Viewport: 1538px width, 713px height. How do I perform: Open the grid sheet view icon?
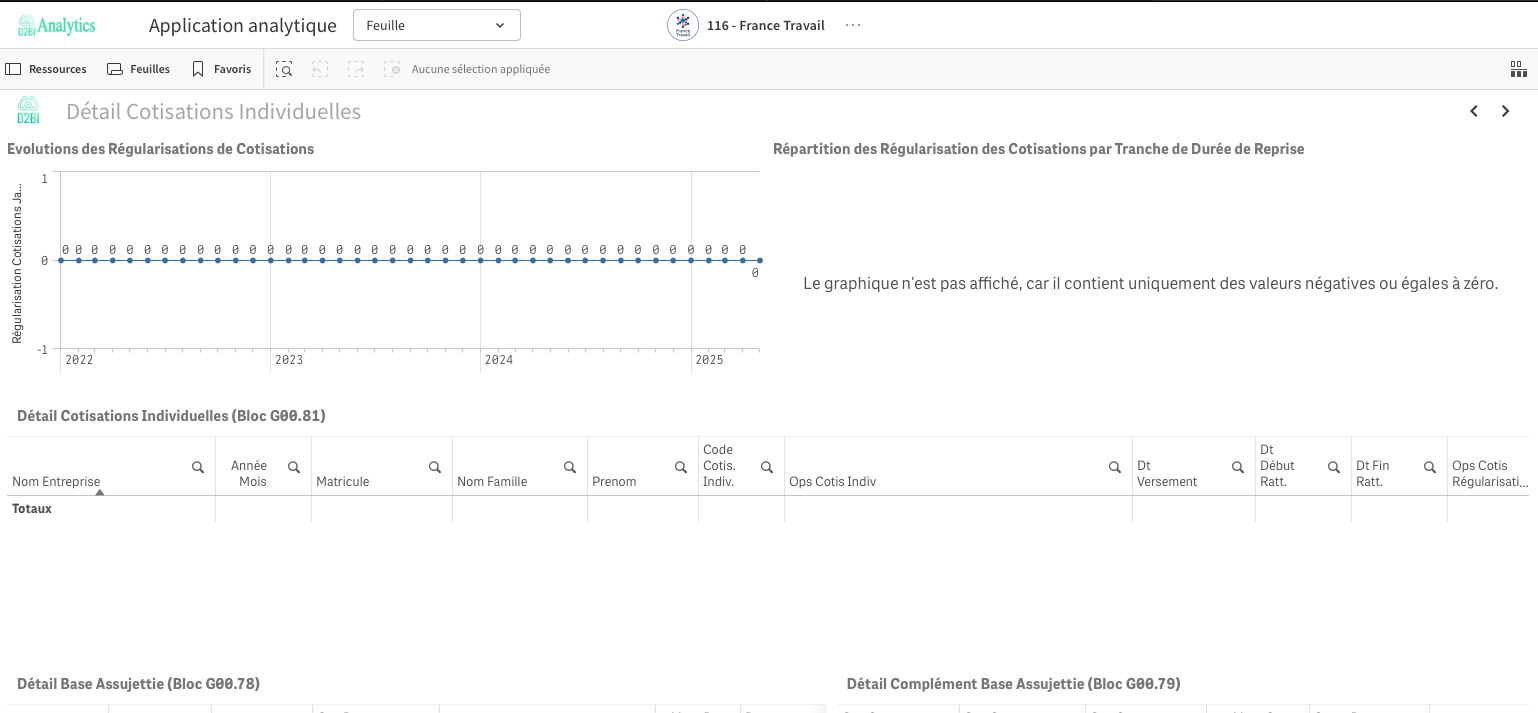click(1518, 69)
